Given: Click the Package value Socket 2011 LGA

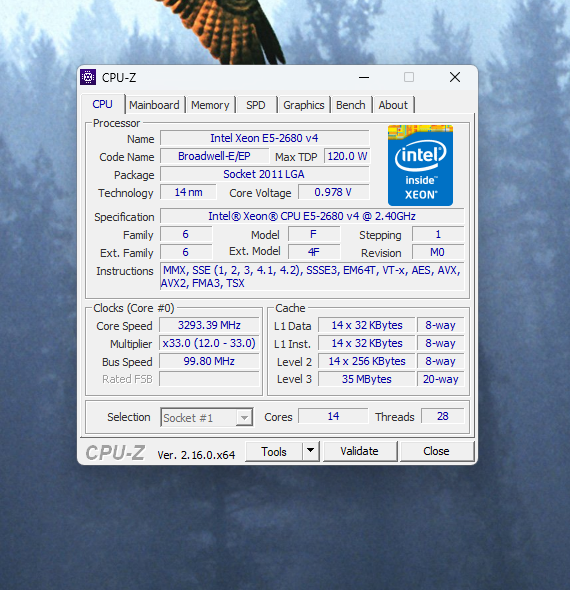Looking at the screenshot, I should pyautogui.click(x=264, y=174).
